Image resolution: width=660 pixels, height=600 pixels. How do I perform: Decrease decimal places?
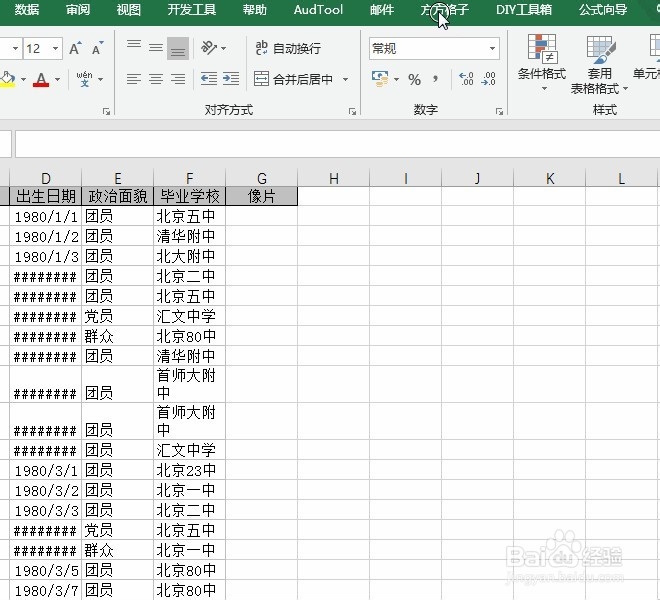pyautogui.click(x=488, y=79)
